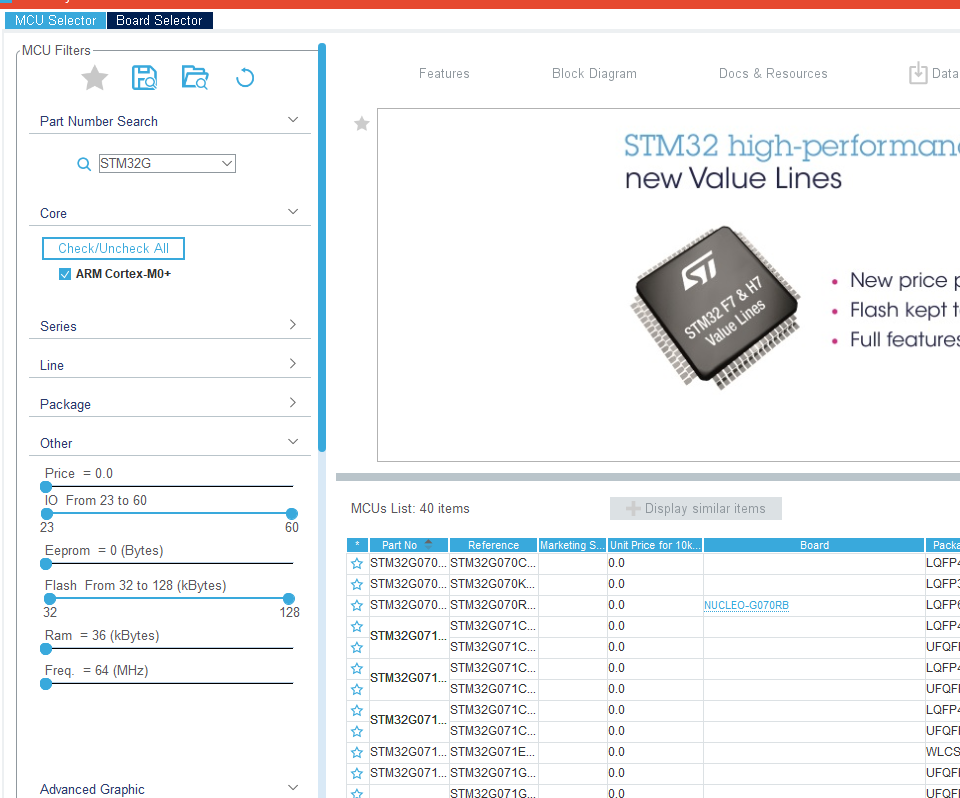Select the STM32G070C... reference cell
Viewport: 960px width, 798px height.
[x=493, y=563]
